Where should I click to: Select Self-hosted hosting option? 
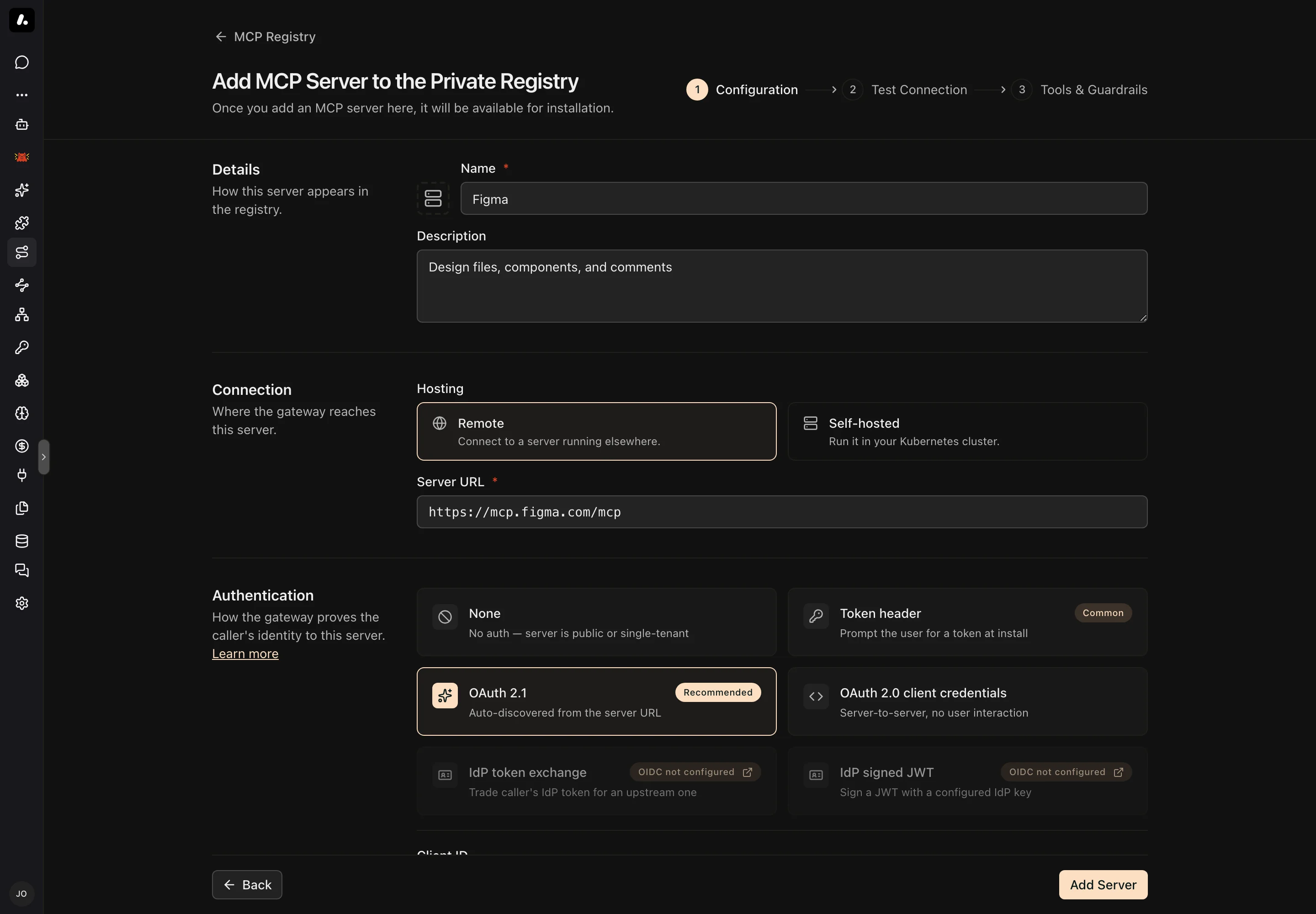[x=967, y=431]
